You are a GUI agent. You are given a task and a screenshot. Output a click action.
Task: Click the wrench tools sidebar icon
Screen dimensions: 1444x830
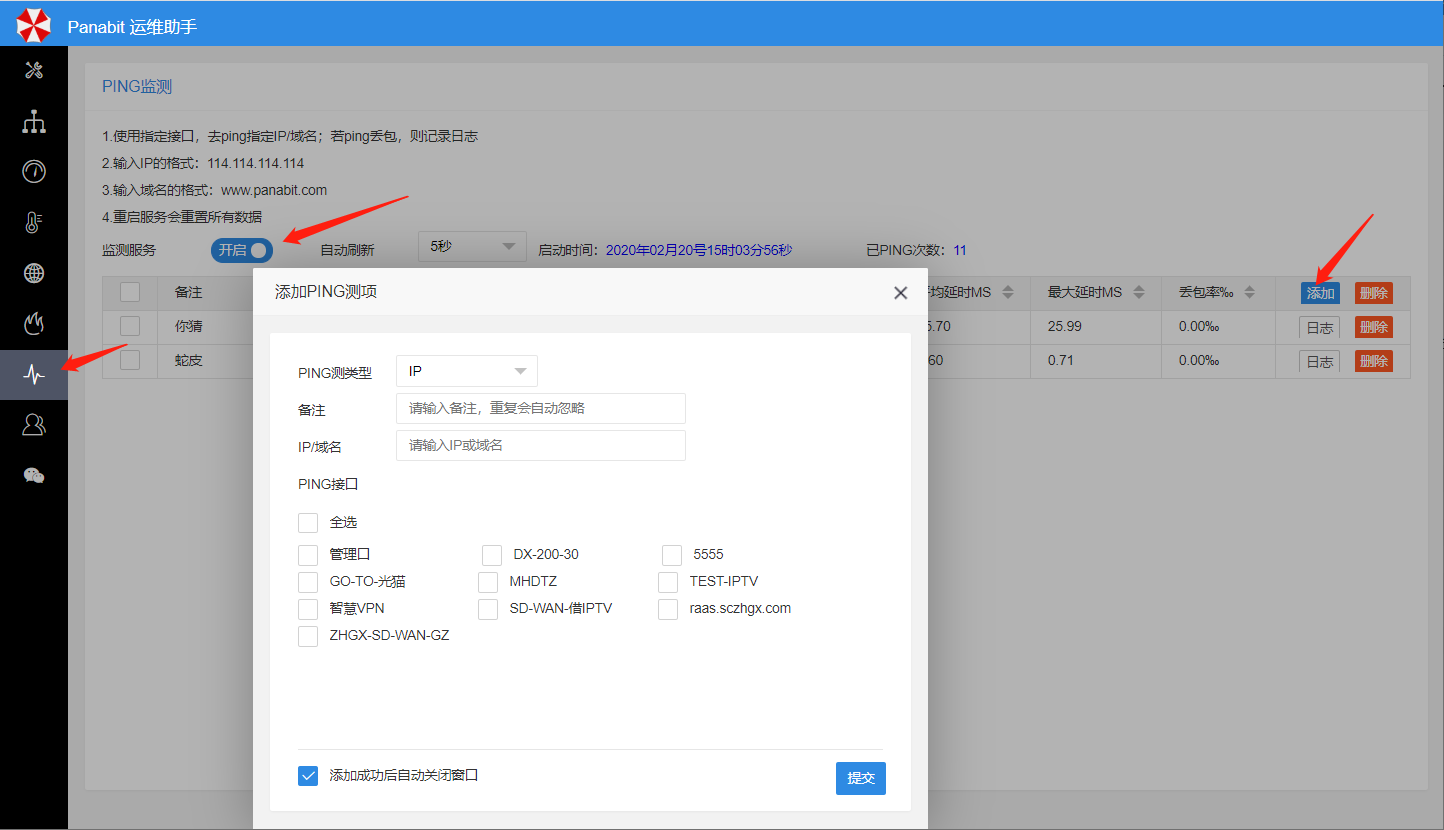point(34,70)
